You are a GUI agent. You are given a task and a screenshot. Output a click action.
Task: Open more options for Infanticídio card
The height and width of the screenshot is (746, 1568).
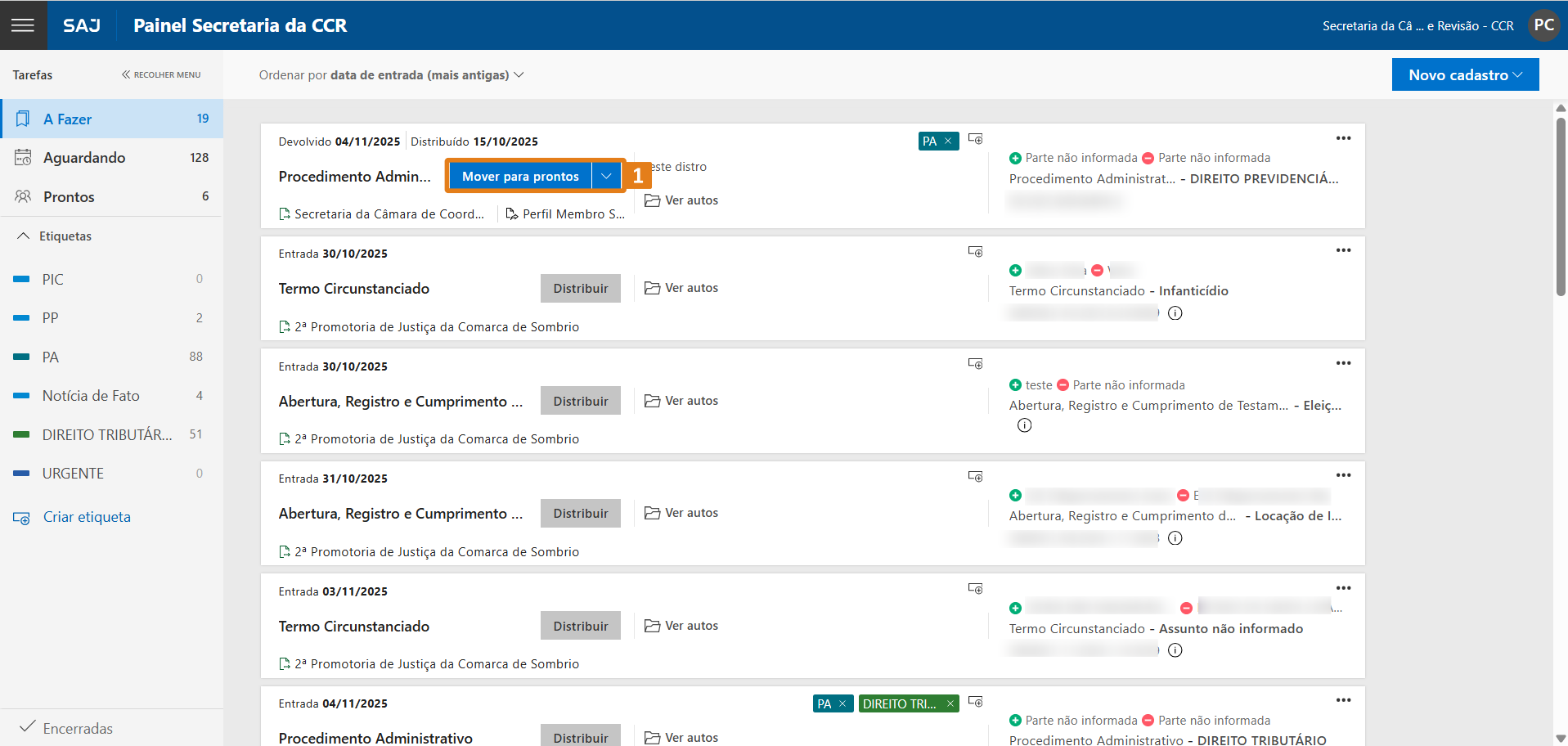(1343, 250)
